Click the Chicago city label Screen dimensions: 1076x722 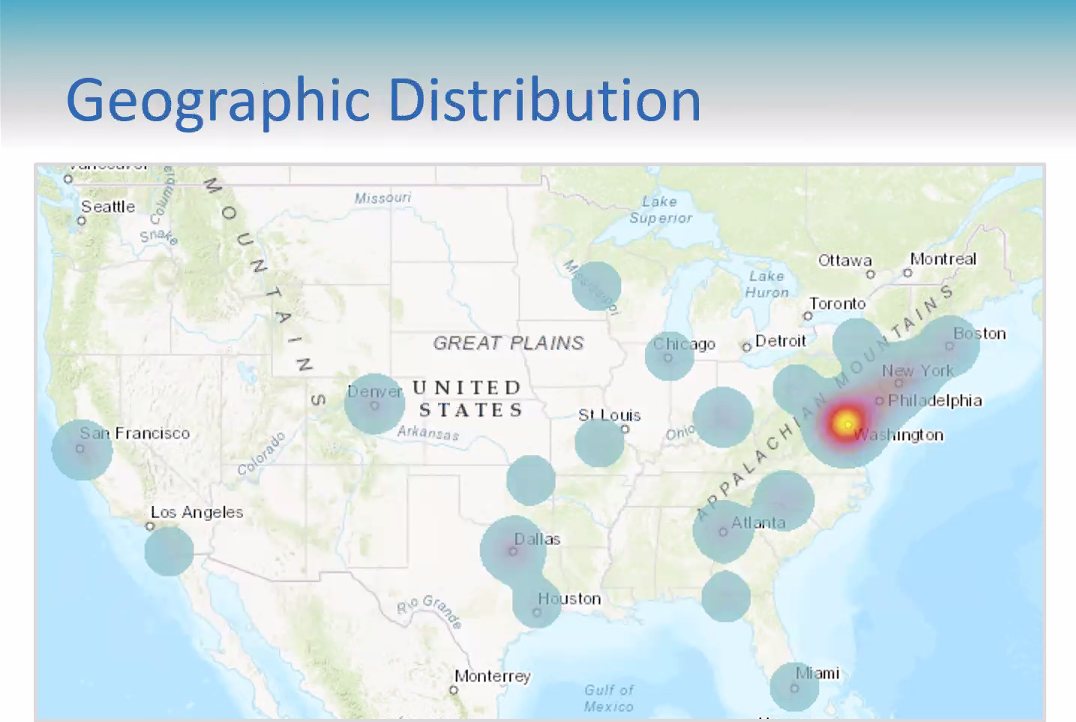684,344
